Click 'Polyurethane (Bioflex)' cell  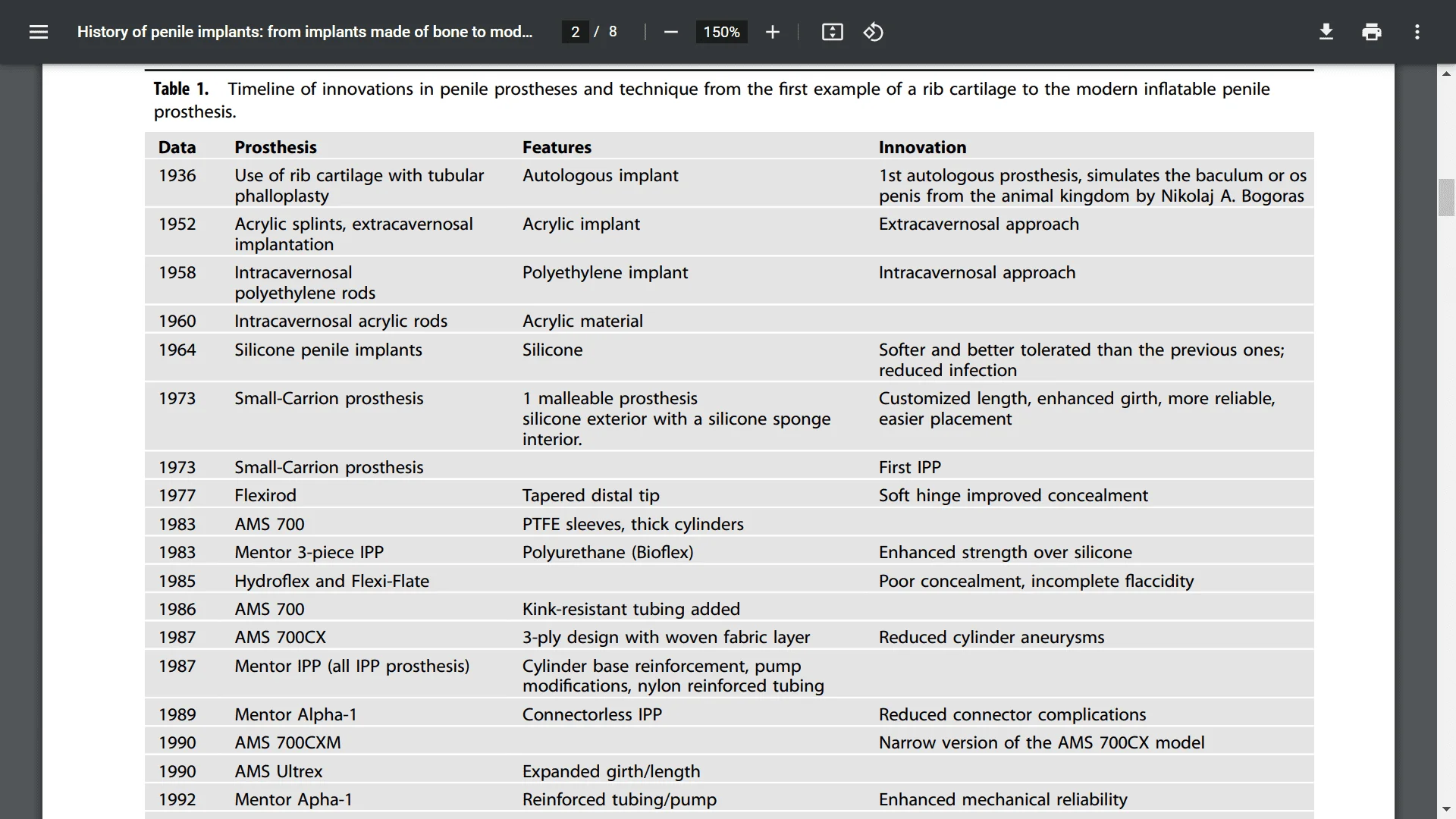pos(607,552)
